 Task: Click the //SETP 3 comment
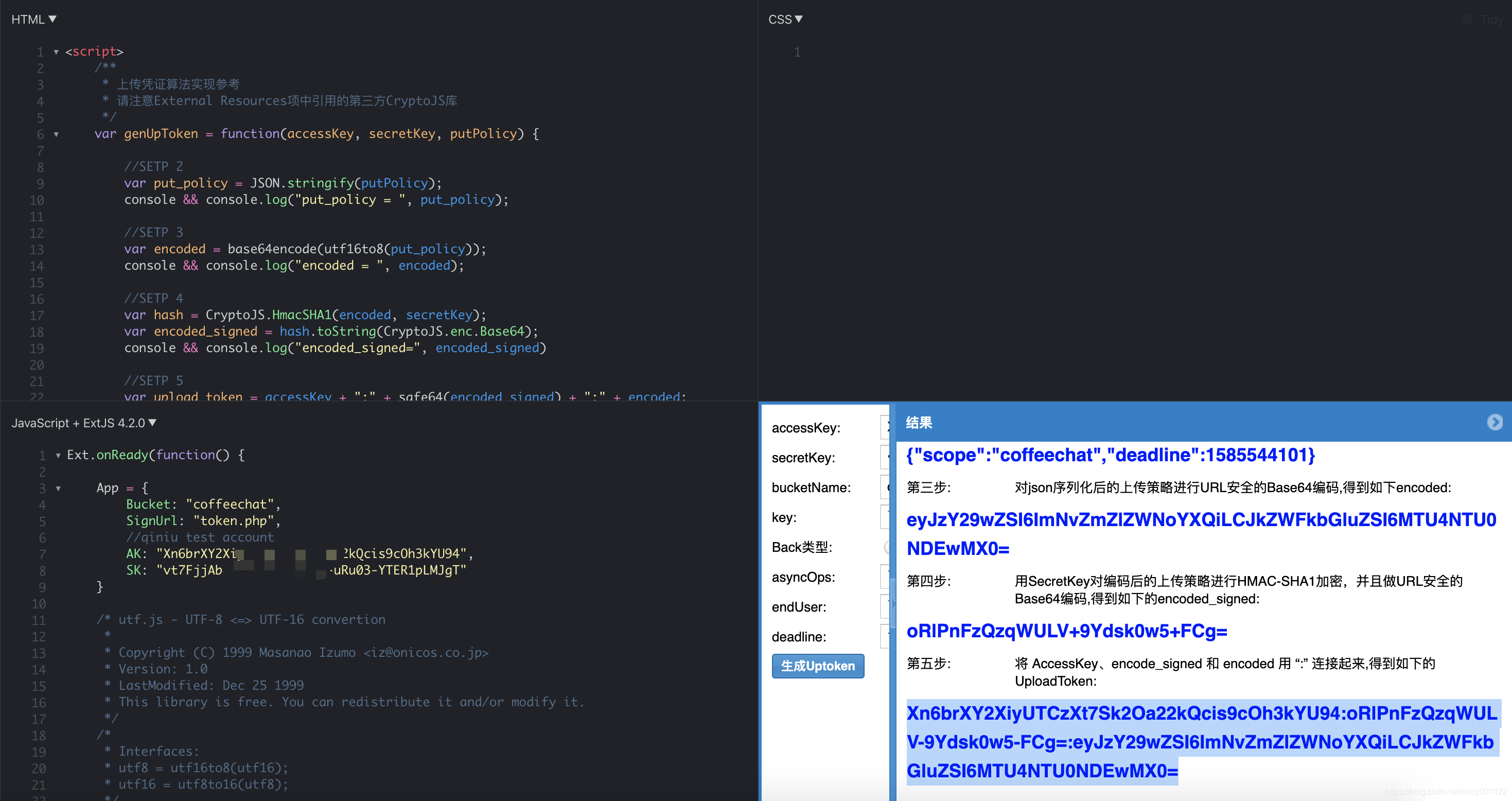(x=153, y=233)
